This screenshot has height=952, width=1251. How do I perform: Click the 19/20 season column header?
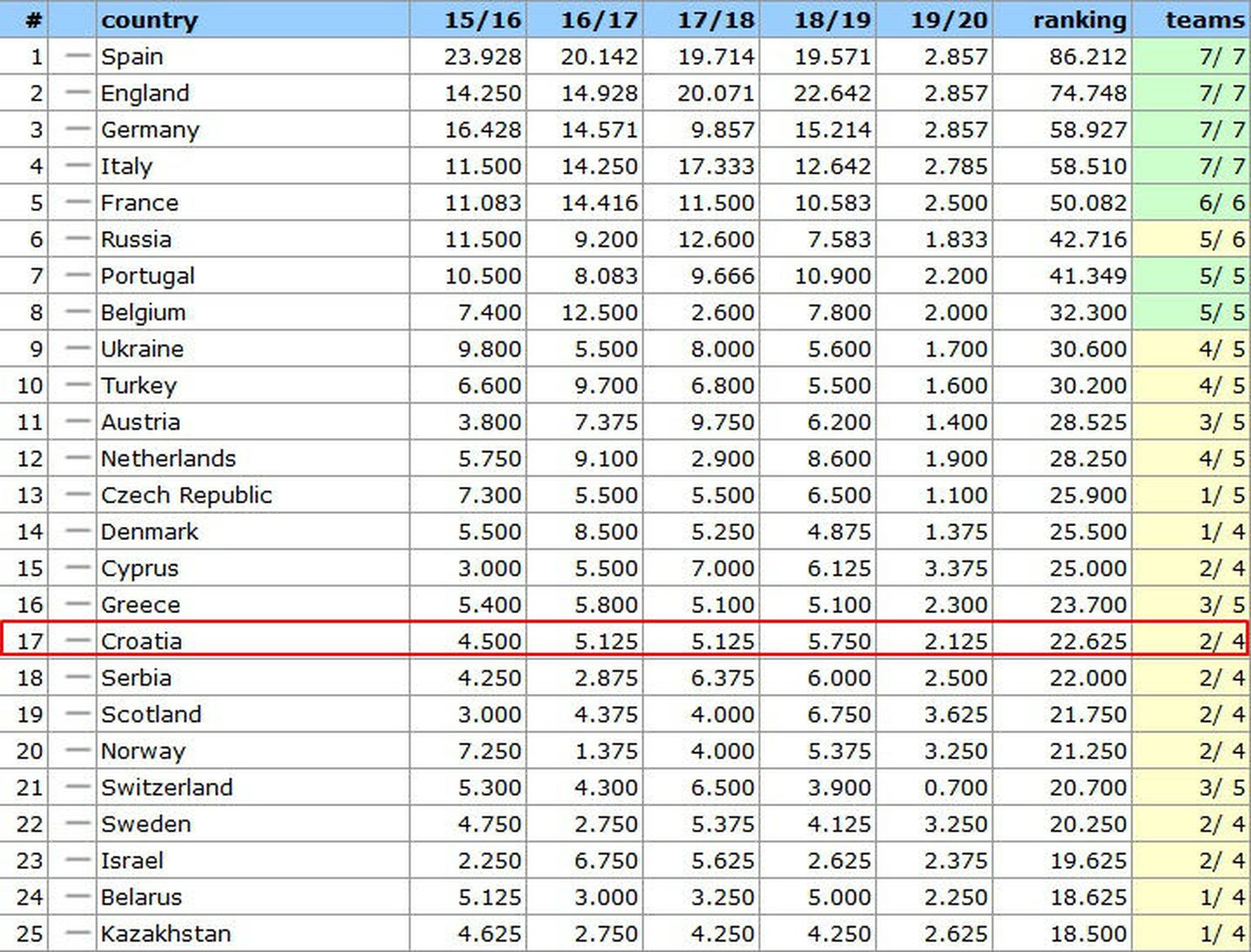click(x=949, y=20)
